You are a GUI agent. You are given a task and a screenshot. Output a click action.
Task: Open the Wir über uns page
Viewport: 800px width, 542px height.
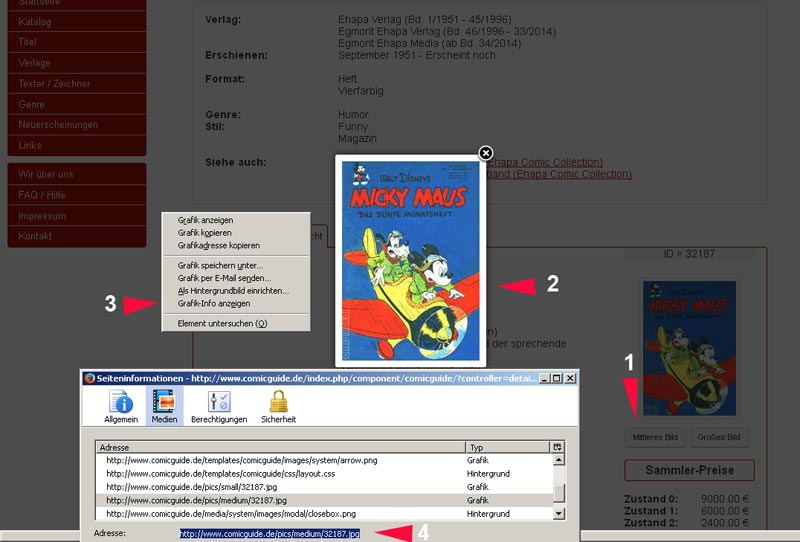point(77,174)
